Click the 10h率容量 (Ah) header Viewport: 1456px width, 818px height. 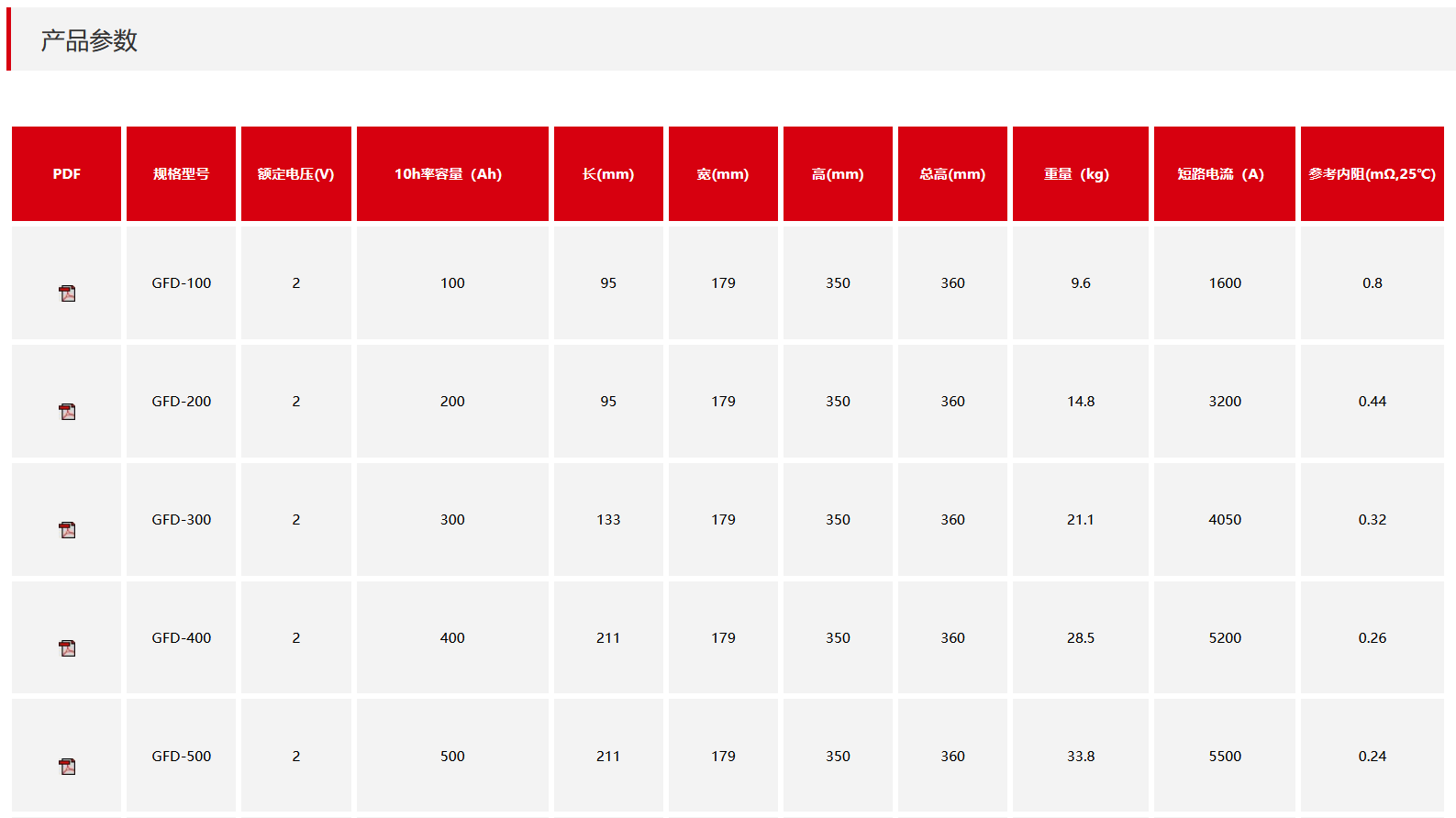coord(449,174)
